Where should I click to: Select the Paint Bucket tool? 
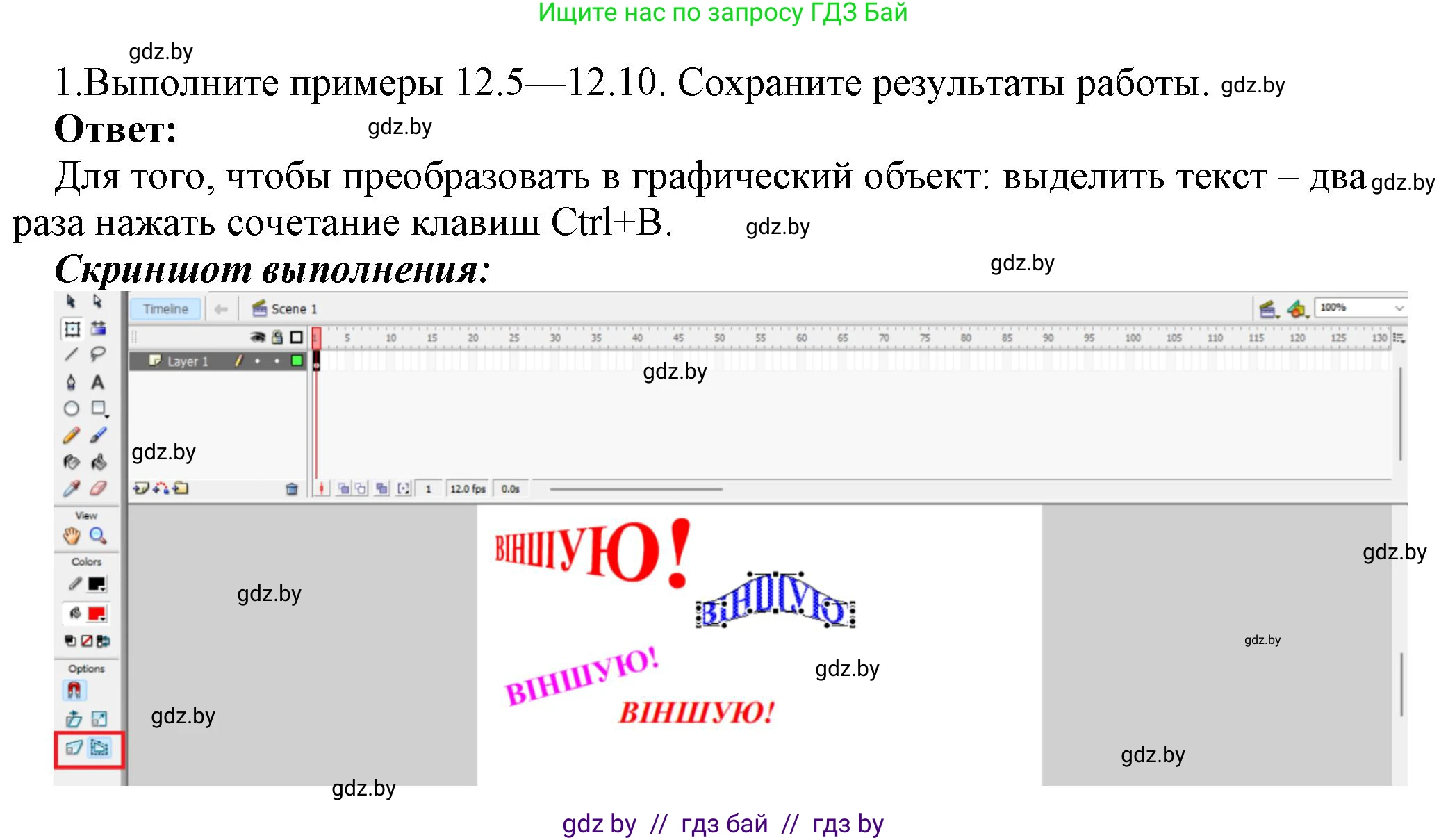pos(99,462)
